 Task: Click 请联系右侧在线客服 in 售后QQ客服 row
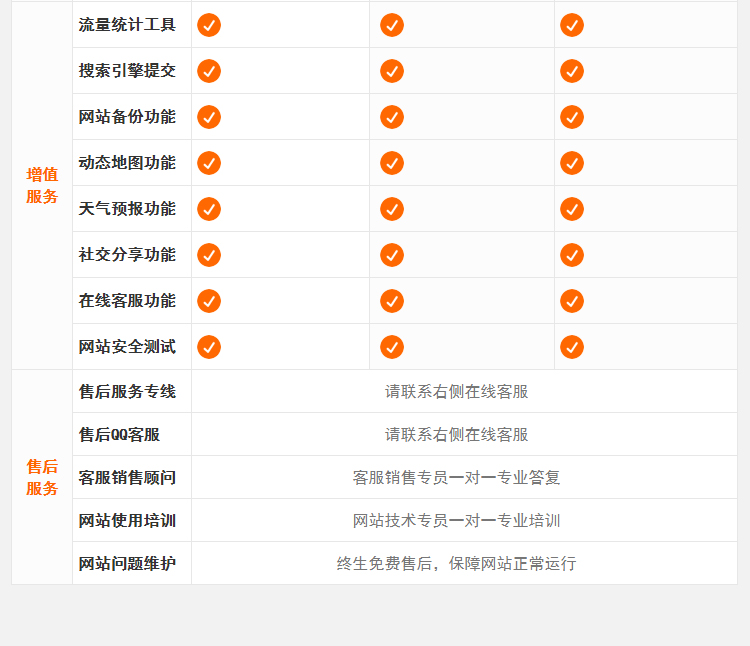[x=457, y=435]
